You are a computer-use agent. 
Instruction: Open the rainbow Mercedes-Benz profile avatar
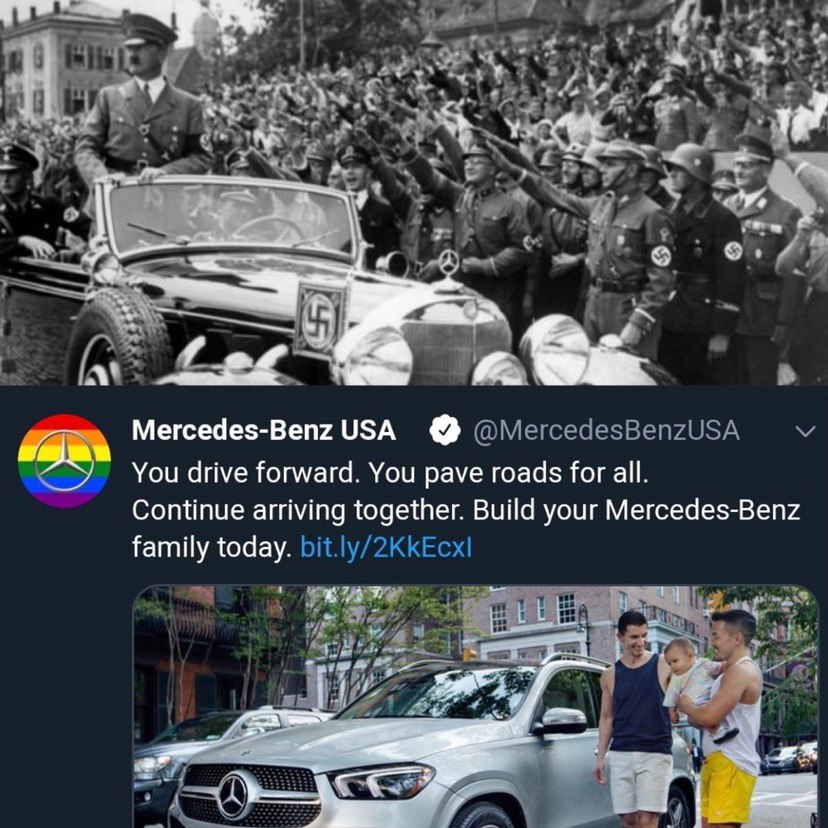point(64,461)
